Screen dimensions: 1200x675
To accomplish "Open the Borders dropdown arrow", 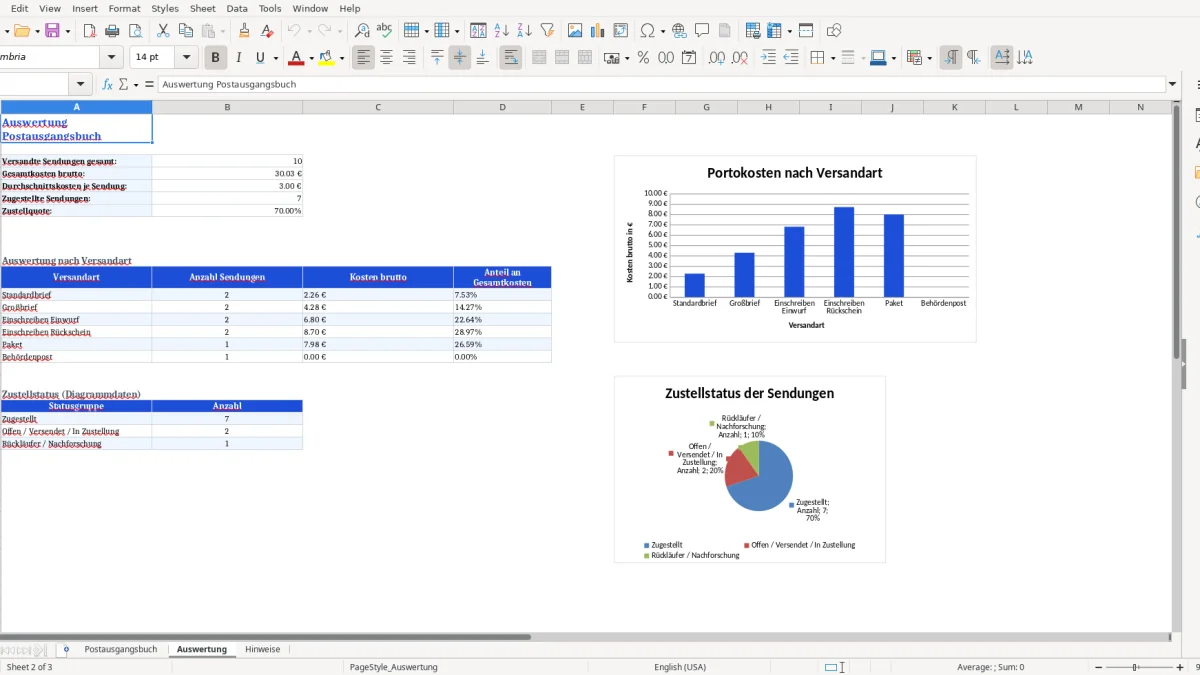I will point(832,58).
